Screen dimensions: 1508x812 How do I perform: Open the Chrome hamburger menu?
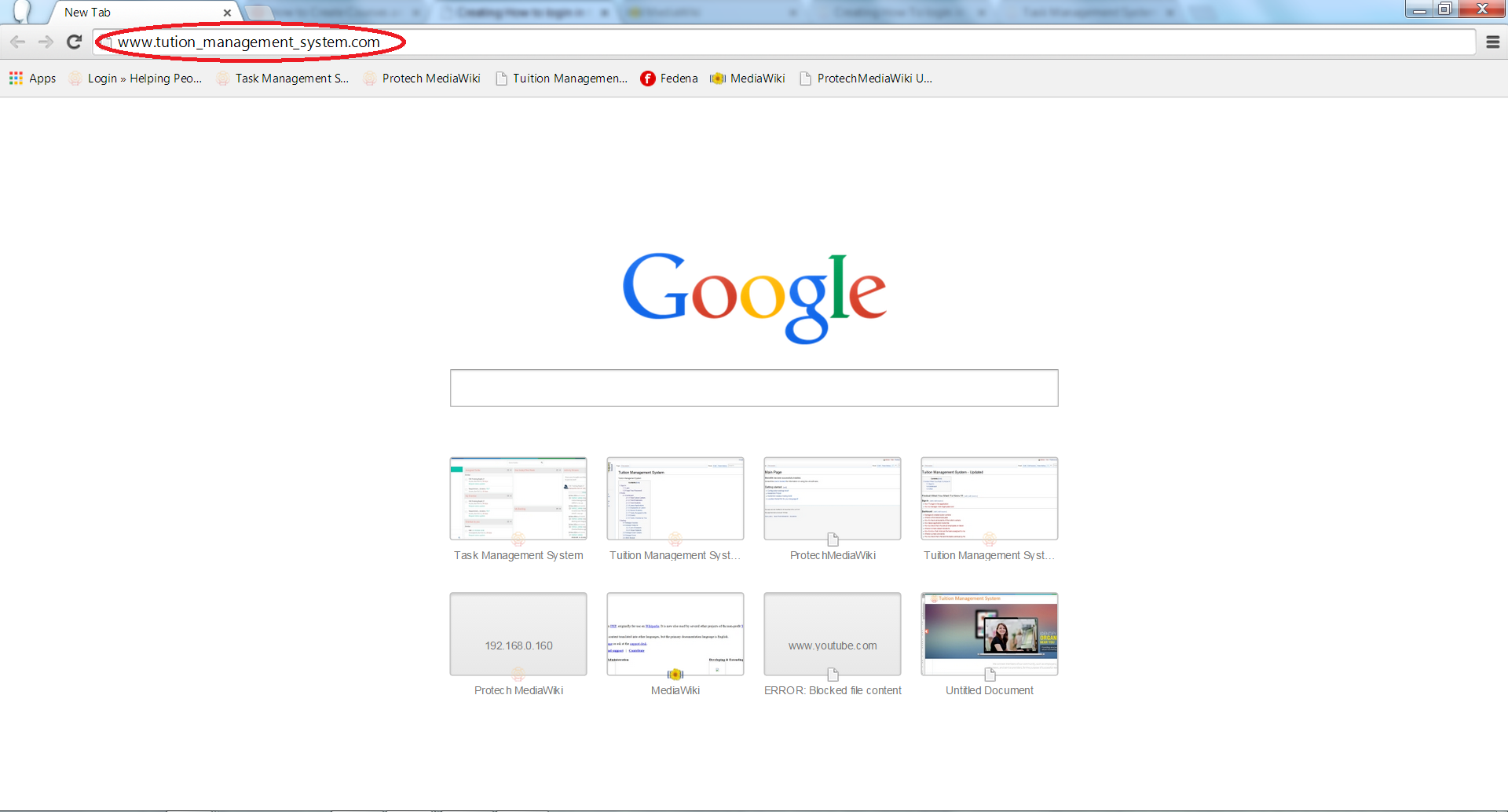(x=1493, y=42)
